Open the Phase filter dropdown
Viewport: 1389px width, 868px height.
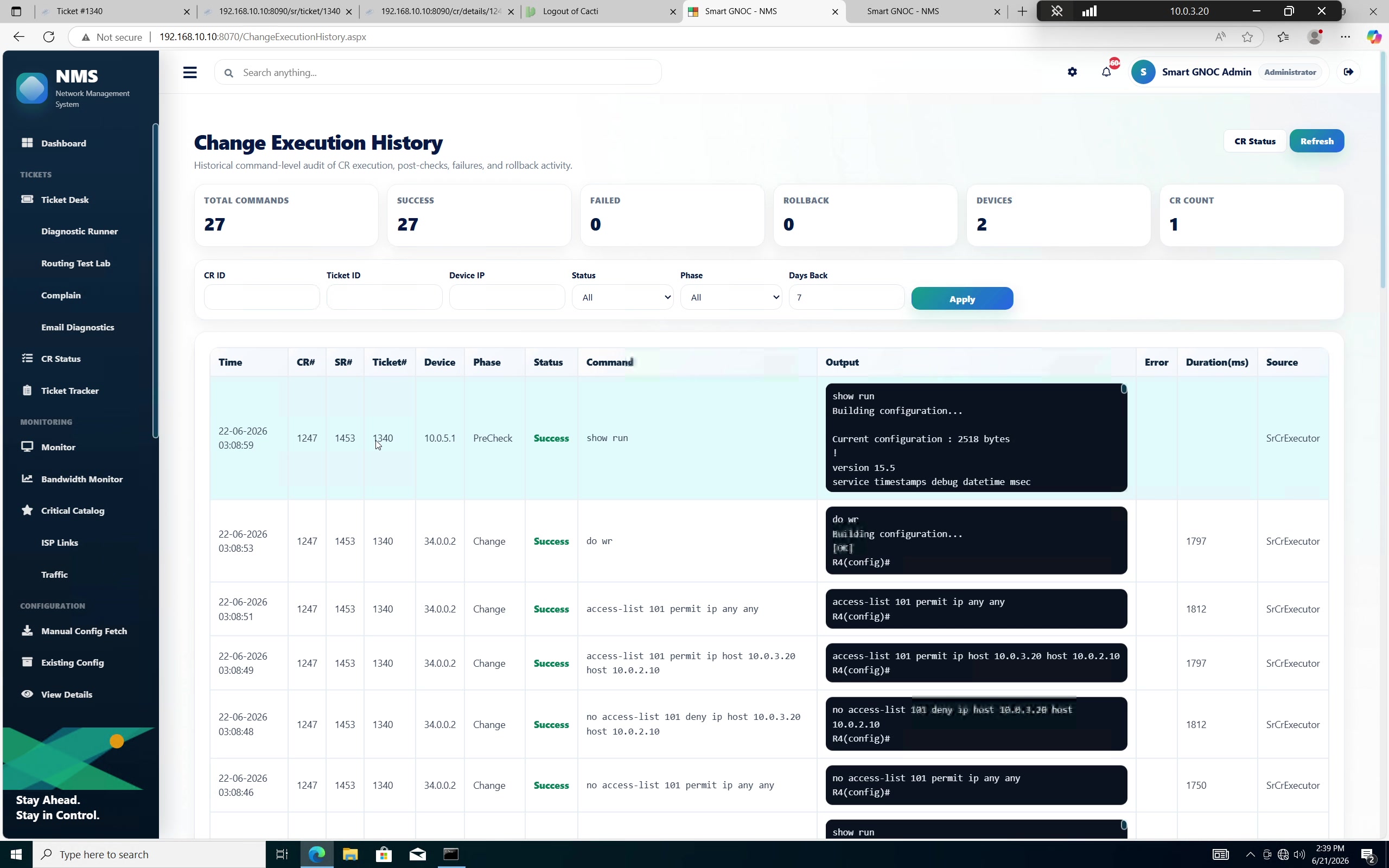point(731,297)
